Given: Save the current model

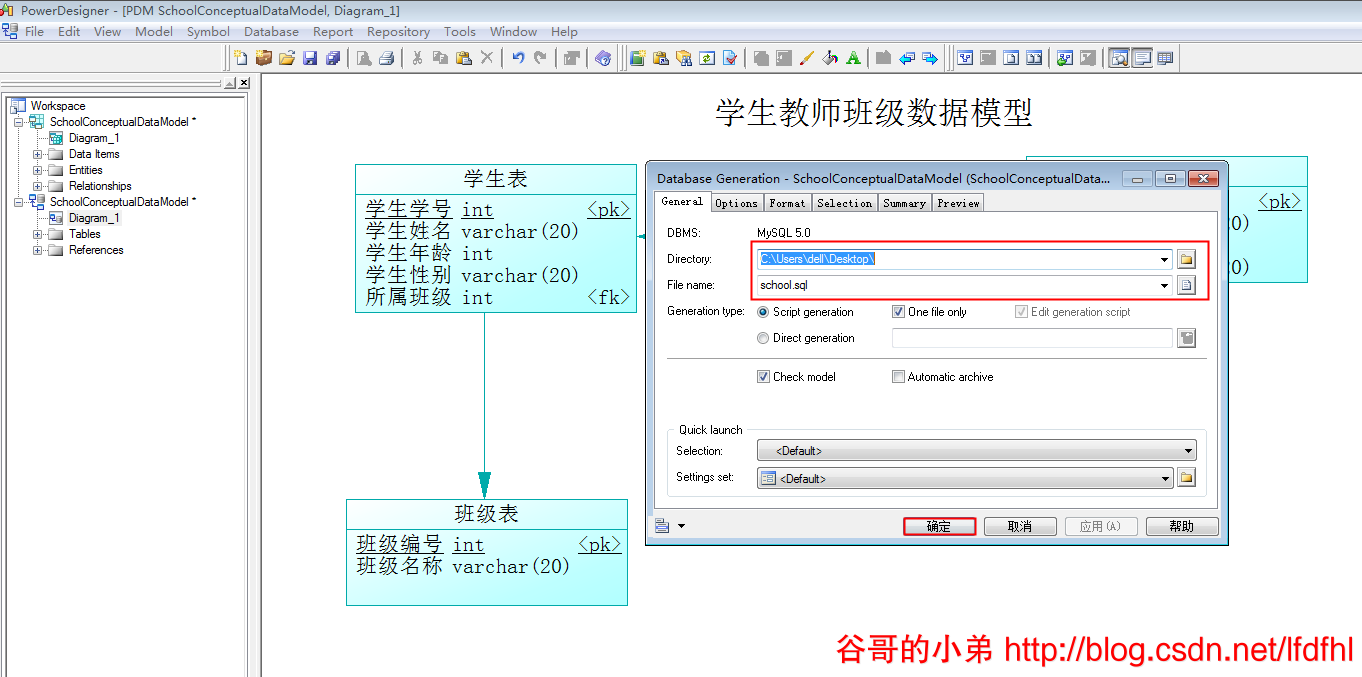Looking at the screenshot, I should tap(311, 57).
